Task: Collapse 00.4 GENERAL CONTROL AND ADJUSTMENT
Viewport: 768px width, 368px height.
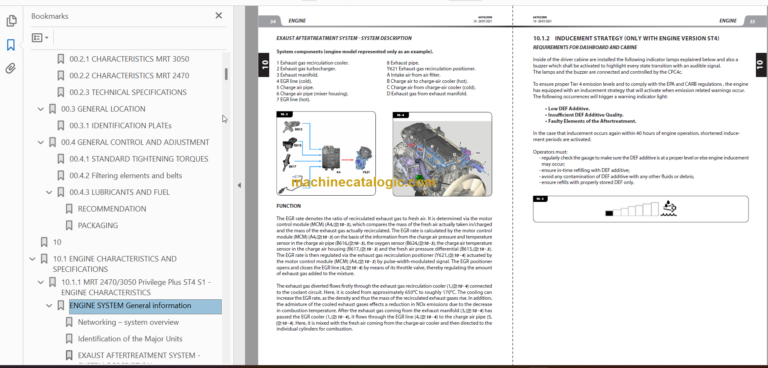Action: pos(41,142)
